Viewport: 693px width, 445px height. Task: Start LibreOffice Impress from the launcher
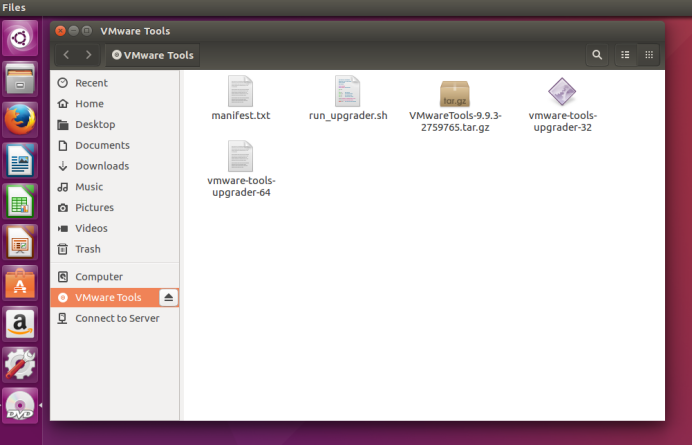click(20, 242)
